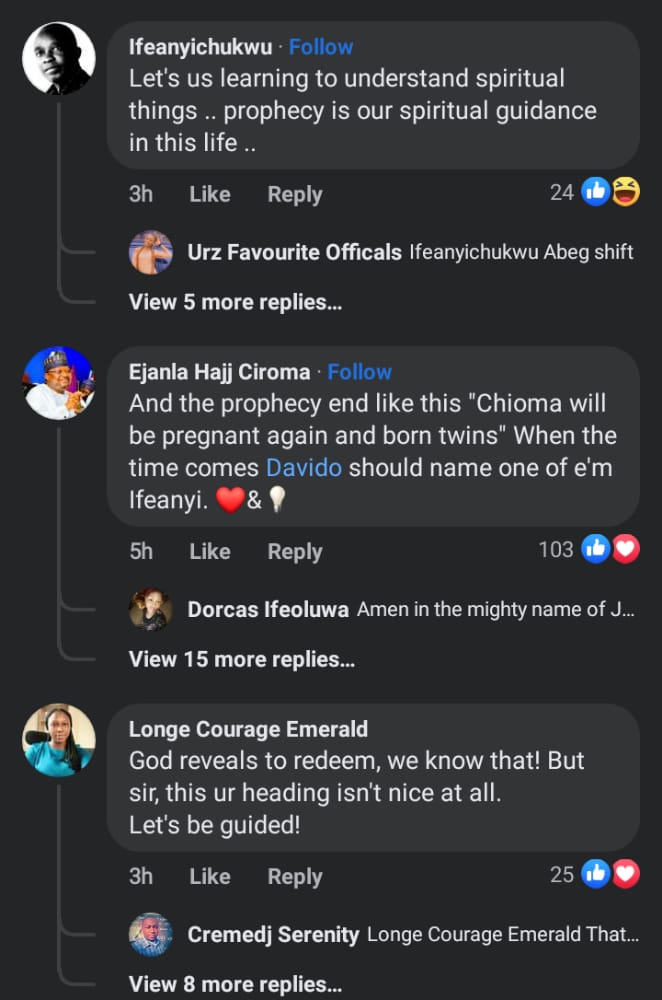Viewport: 662px width, 1000px height.
Task: Tap Cremedj Serenity's reply avatar
Action: [151, 935]
